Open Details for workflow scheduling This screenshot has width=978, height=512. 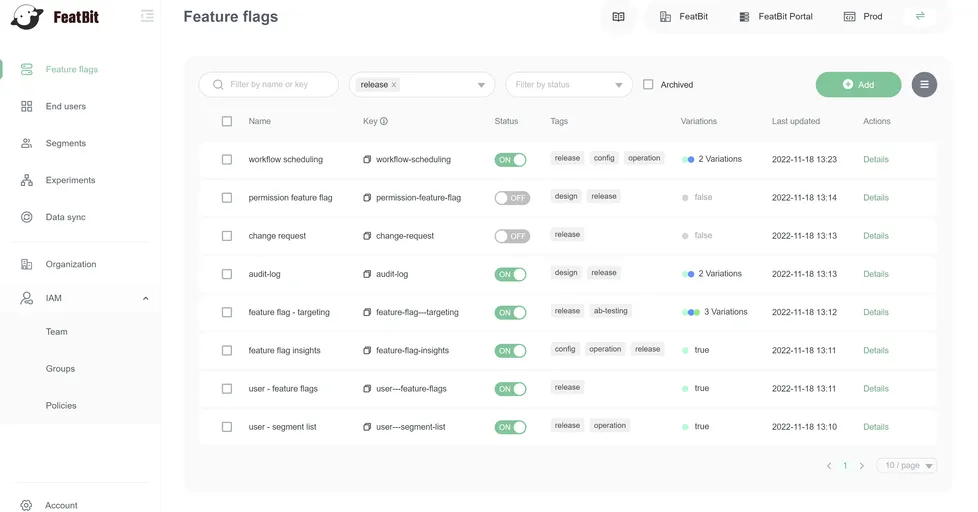point(876,160)
